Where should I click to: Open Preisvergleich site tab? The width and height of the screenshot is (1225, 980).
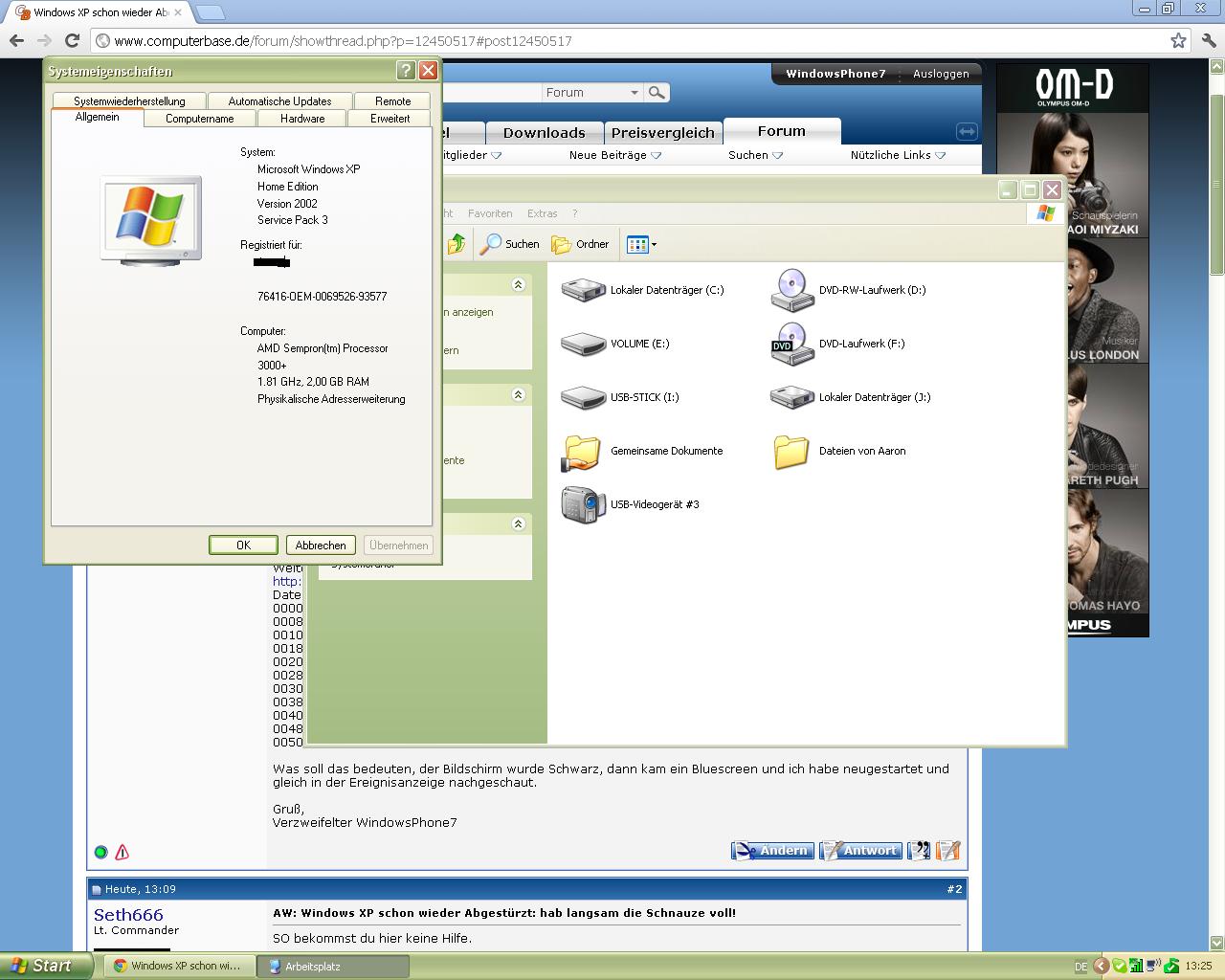click(662, 133)
